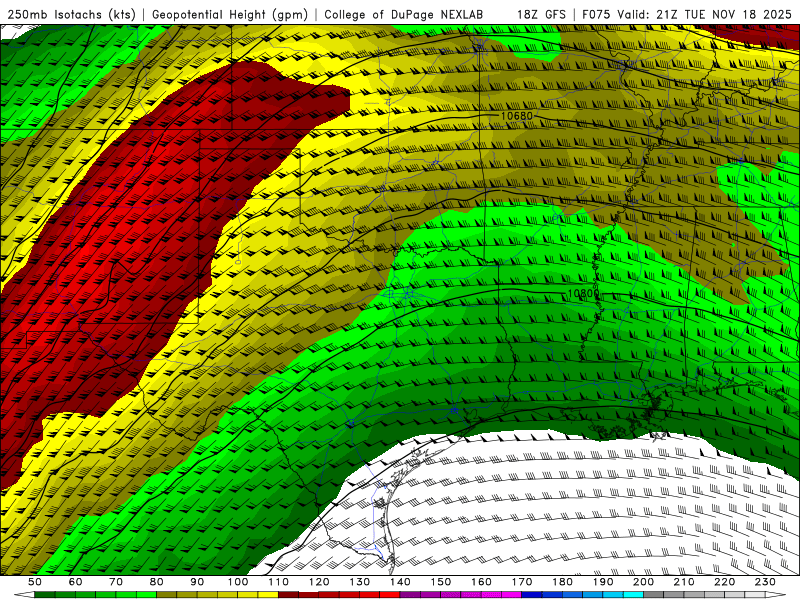The height and width of the screenshot is (600, 800).
Task: Click the 90 label on the color scale
Action: 197,582
